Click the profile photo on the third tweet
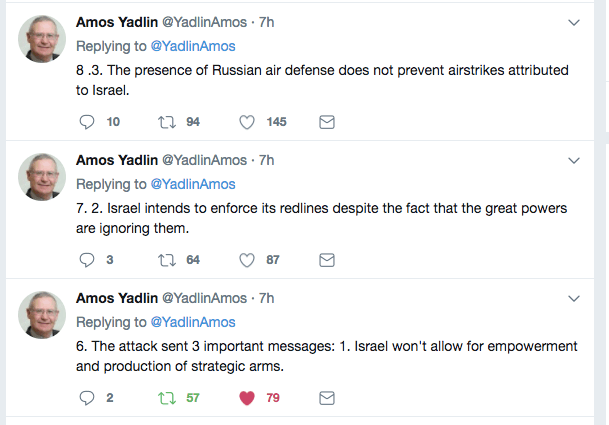609x425 pixels. [43, 316]
